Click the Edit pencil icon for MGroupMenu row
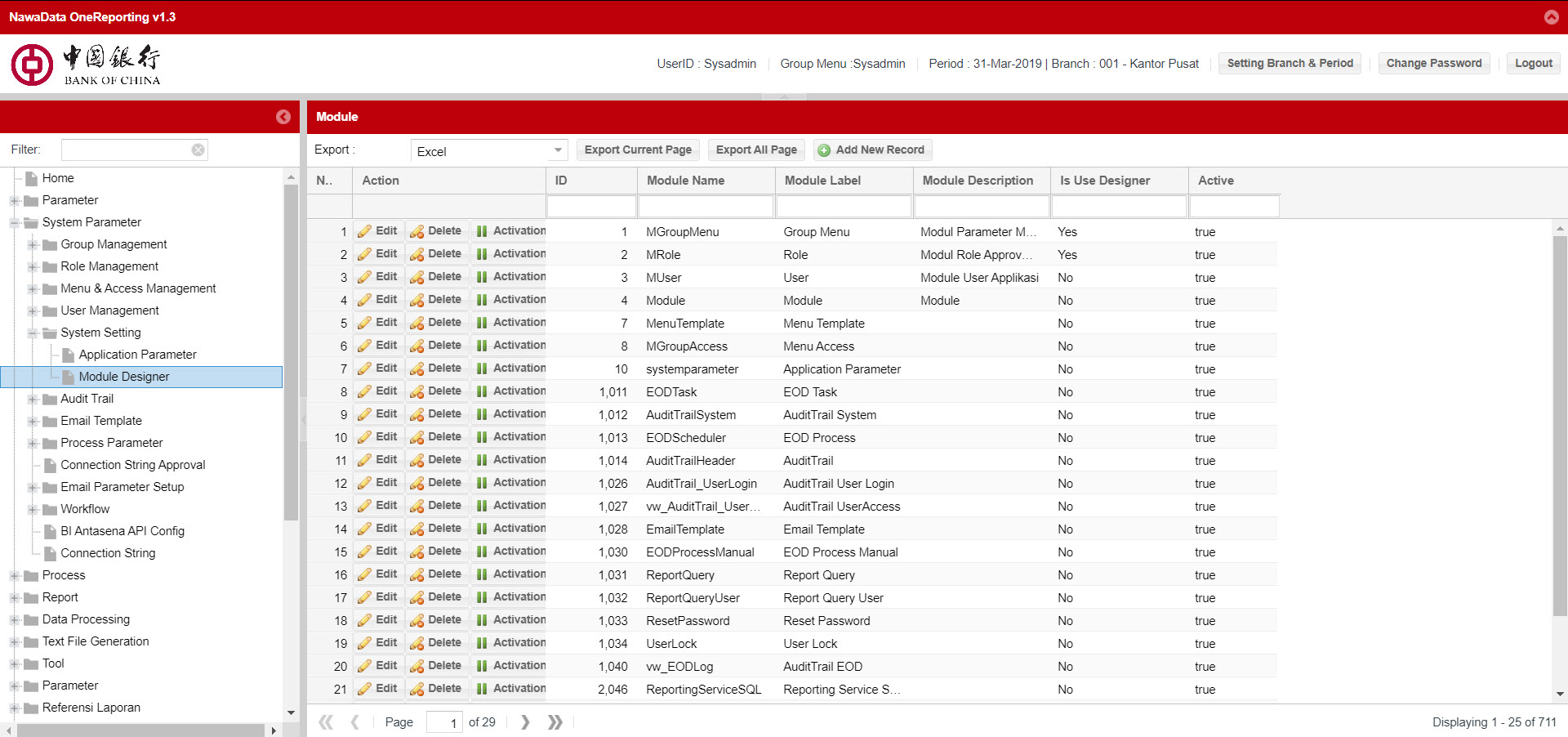The height and width of the screenshot is (737, 1568). (365, 231)
